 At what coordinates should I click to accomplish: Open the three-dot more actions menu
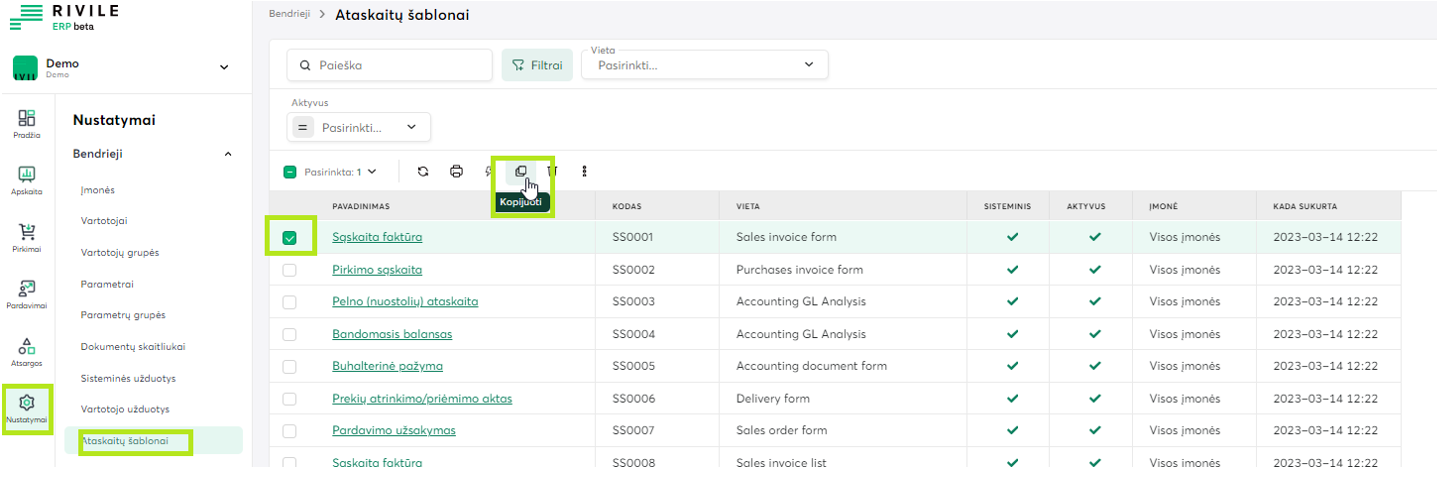point(584,171)
